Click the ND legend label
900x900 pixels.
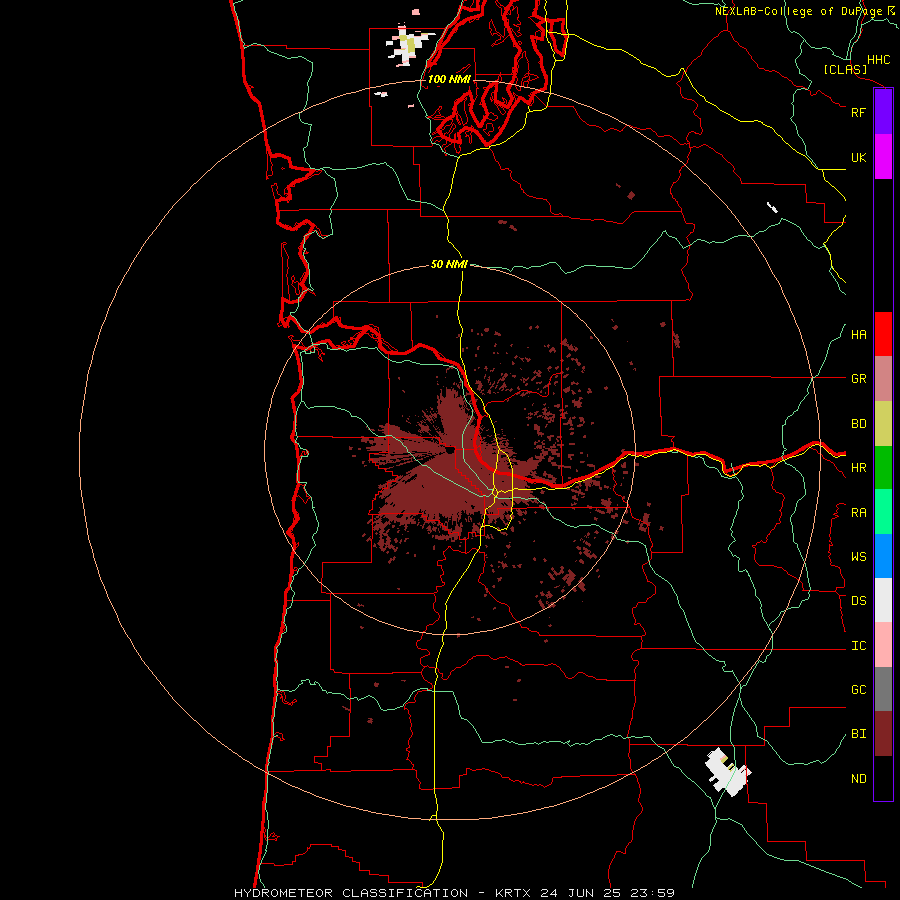click(x=859, y=779)
